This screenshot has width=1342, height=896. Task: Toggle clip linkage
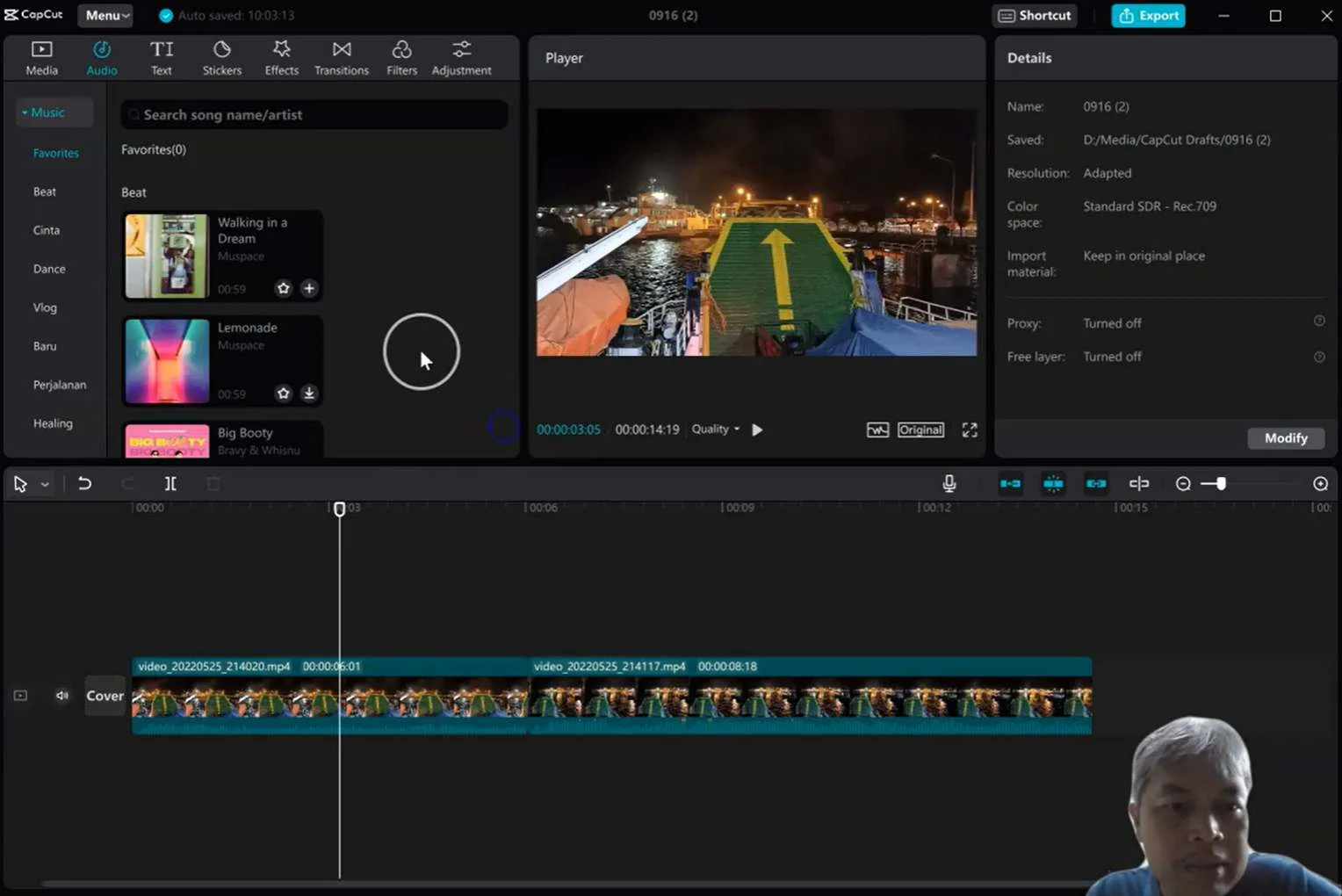[x=1096, y=483]
